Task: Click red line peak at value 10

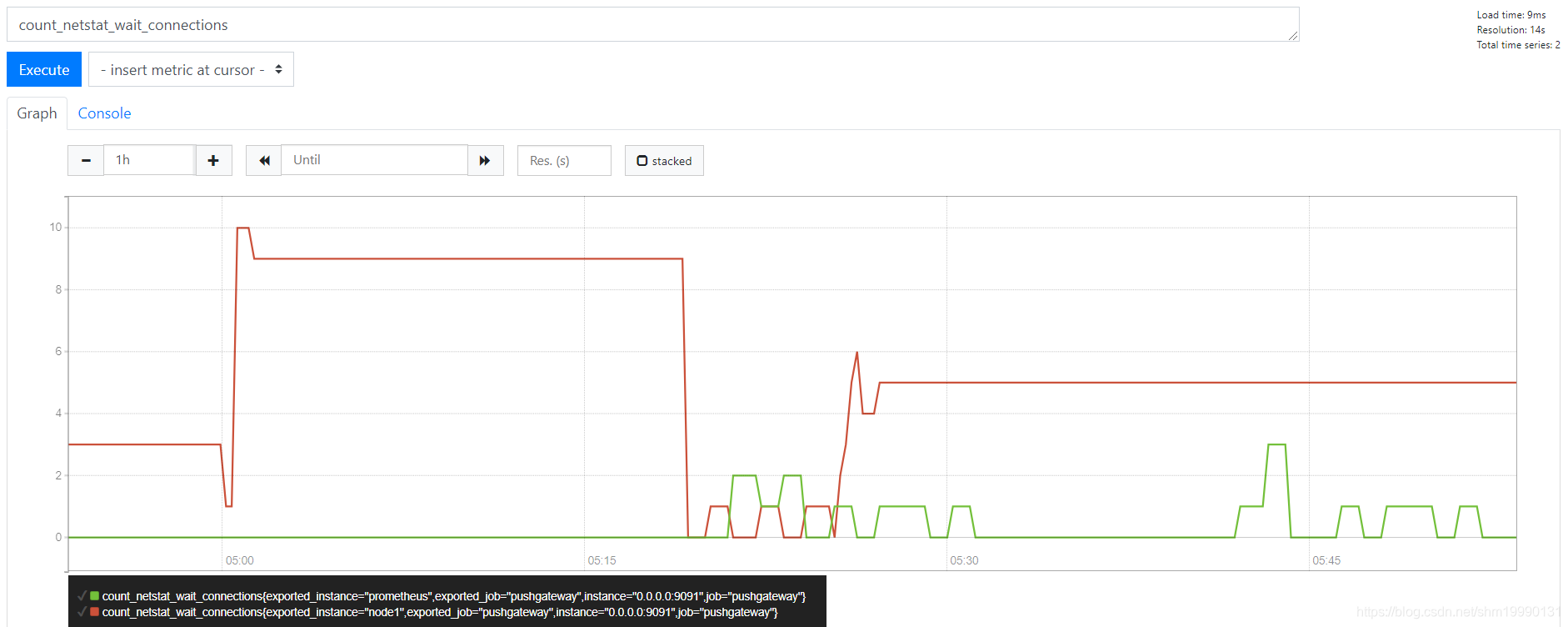Action: 243,228
